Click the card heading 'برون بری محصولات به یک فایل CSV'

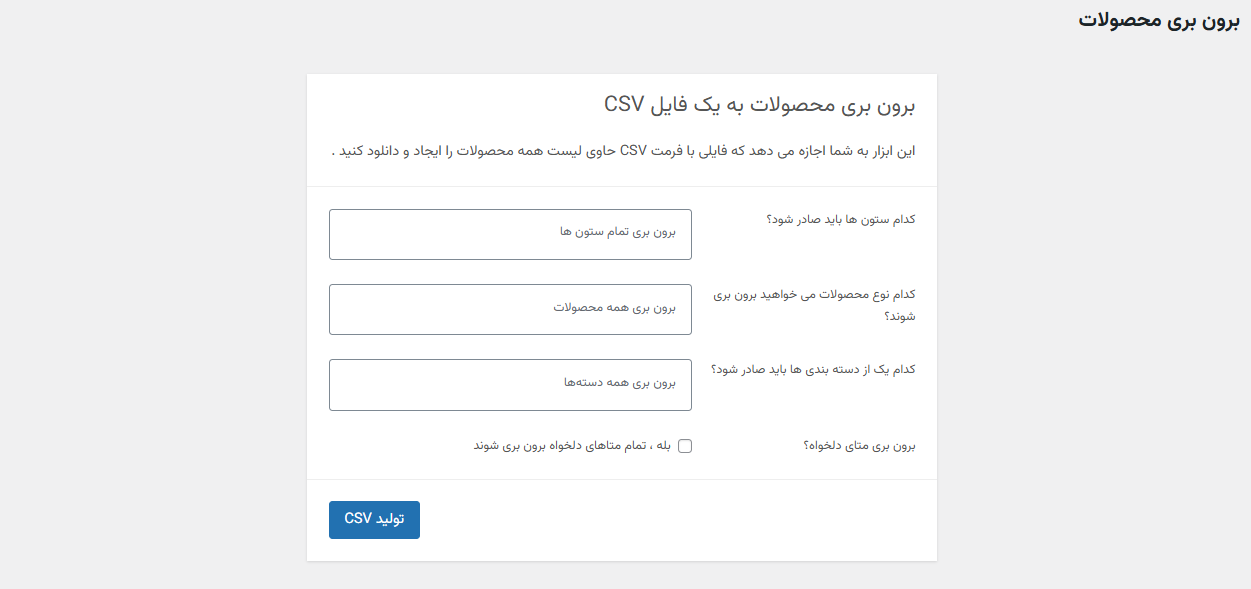(x=760, y=105)
